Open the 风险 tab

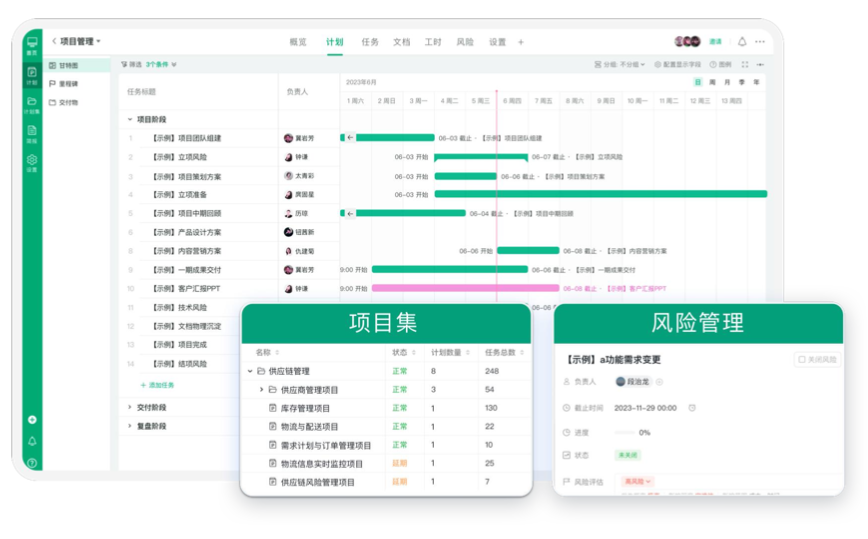click(x=465, y=42)
